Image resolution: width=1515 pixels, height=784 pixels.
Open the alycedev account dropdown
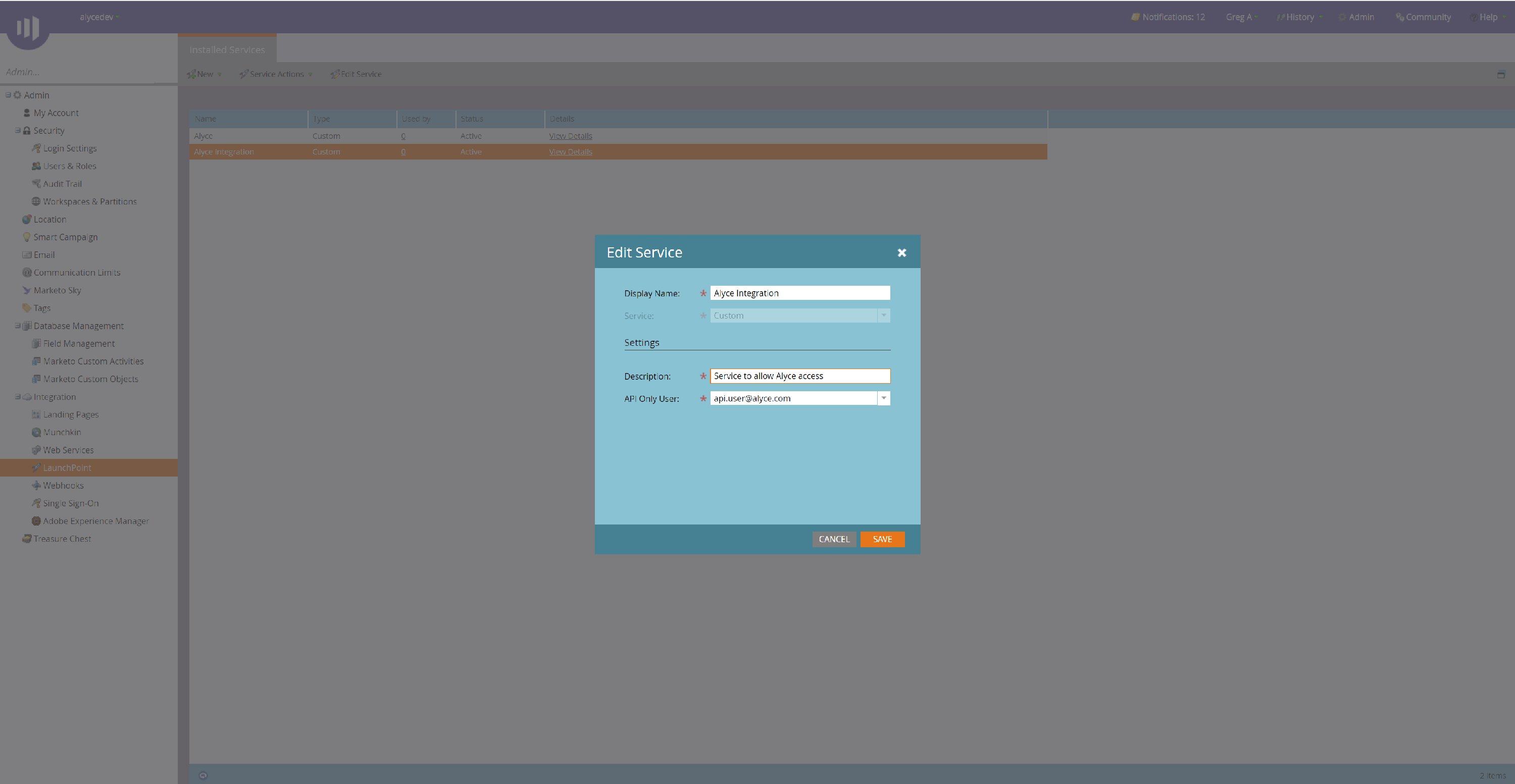click(x=99, y=17)
